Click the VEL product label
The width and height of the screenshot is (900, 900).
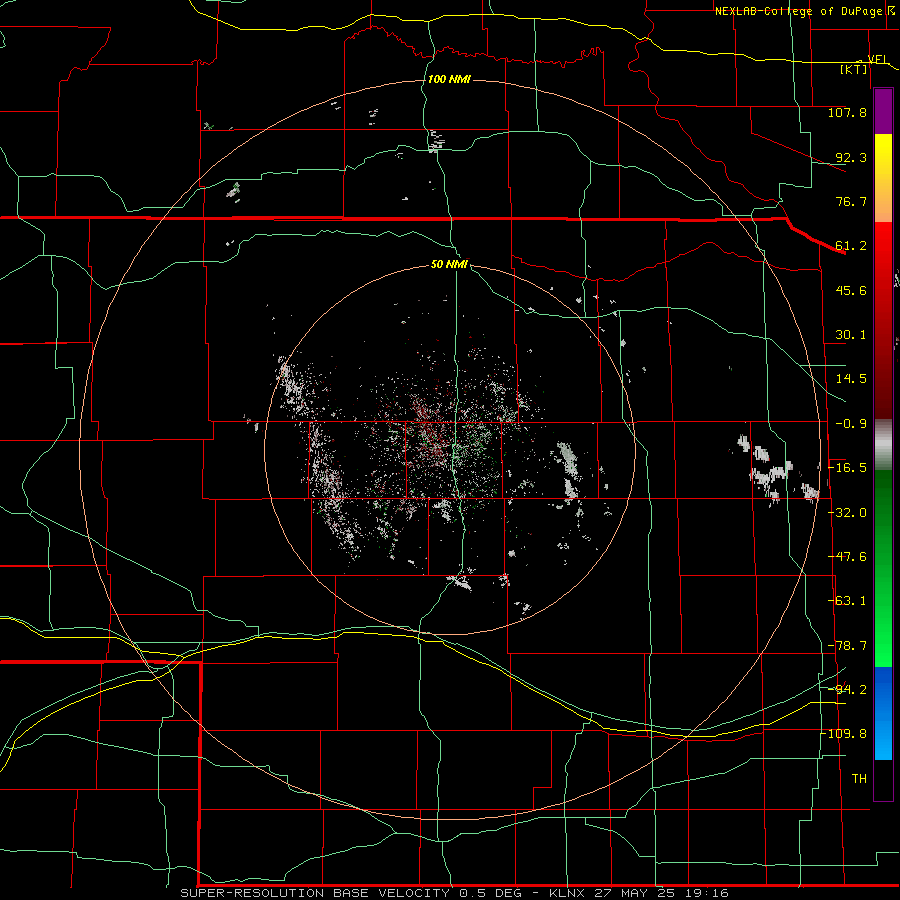pos(878,59)
